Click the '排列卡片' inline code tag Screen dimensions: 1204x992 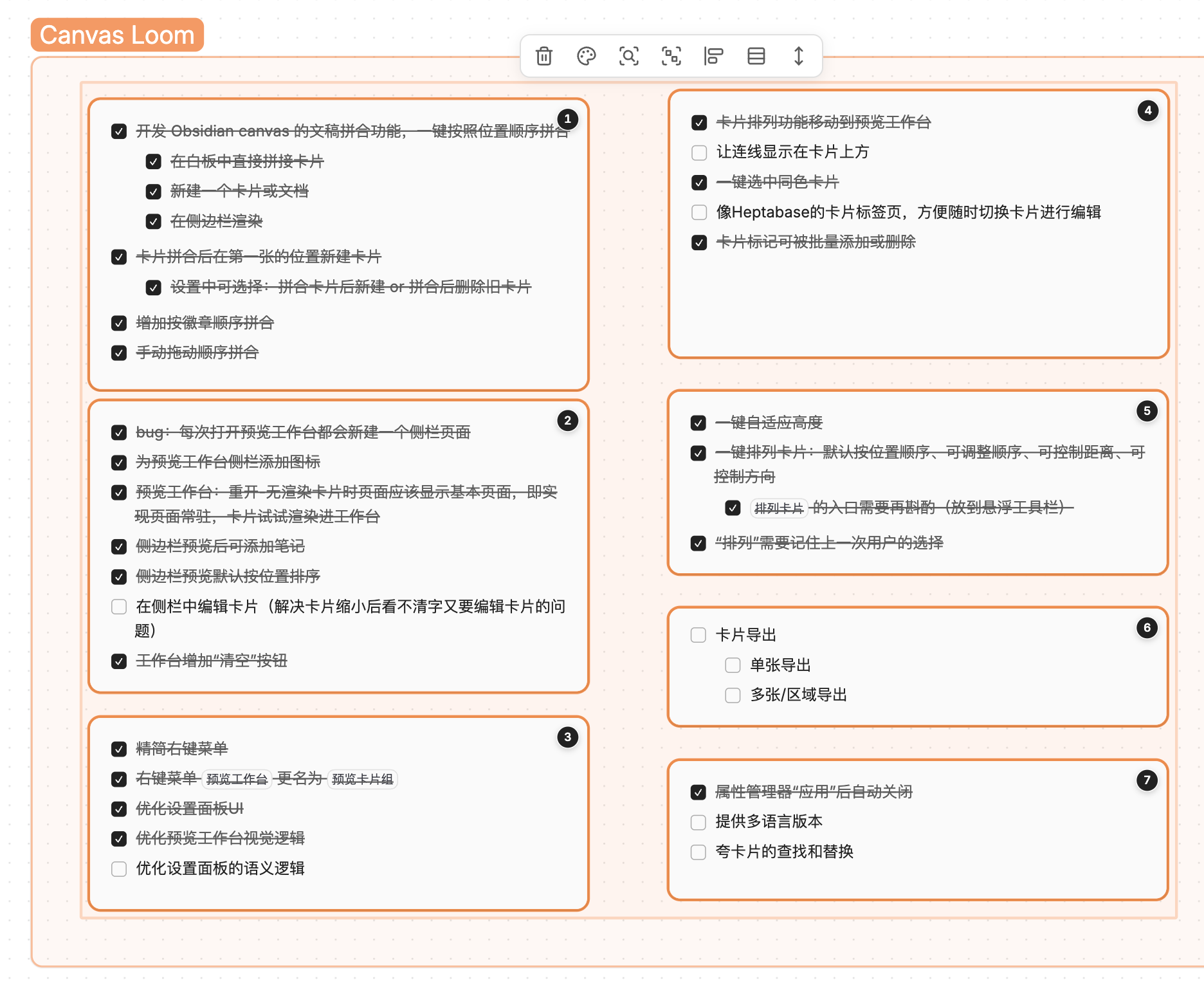(x=779, y=508)
